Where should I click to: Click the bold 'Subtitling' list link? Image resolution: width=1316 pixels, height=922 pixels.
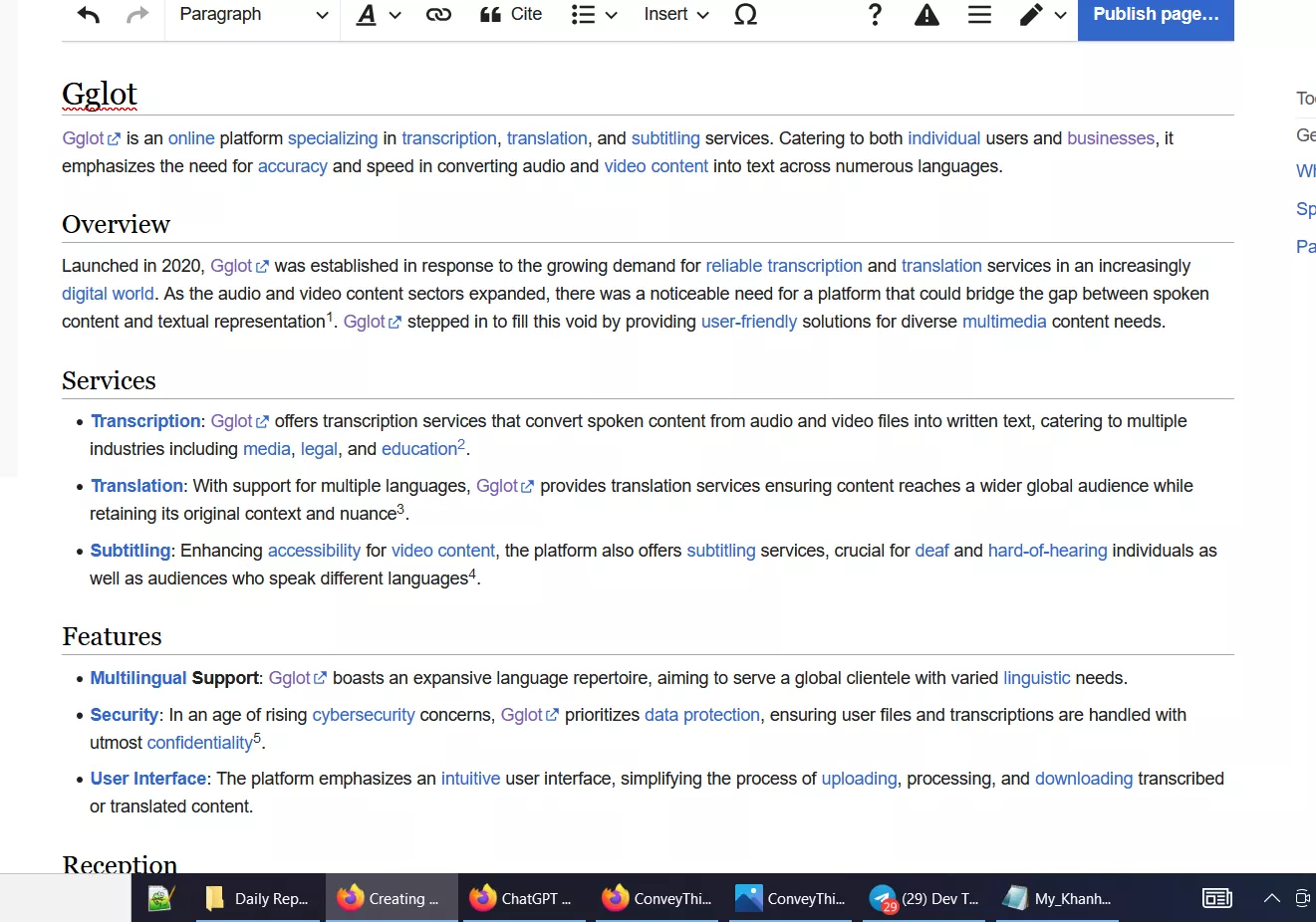click(131, 551)
